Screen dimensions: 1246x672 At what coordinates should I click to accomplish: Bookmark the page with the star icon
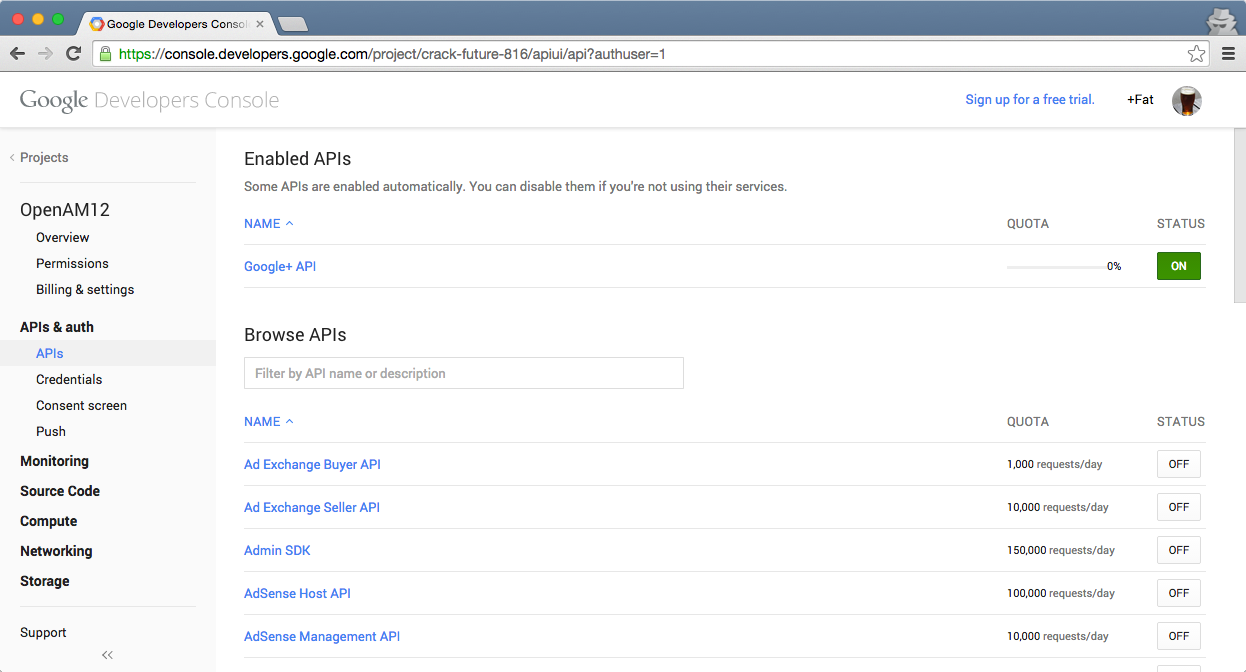pyautogui.click(x=1196, y=54)
